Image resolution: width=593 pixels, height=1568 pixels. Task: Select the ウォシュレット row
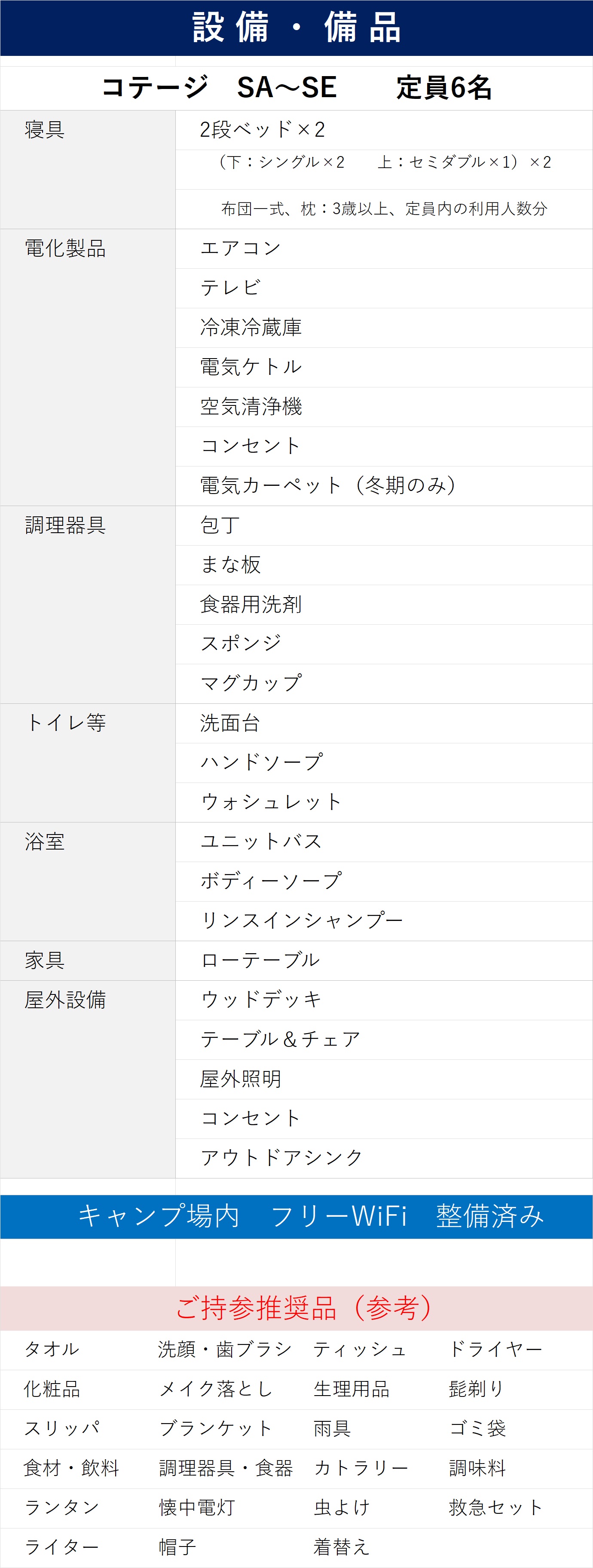click(271, 802)
